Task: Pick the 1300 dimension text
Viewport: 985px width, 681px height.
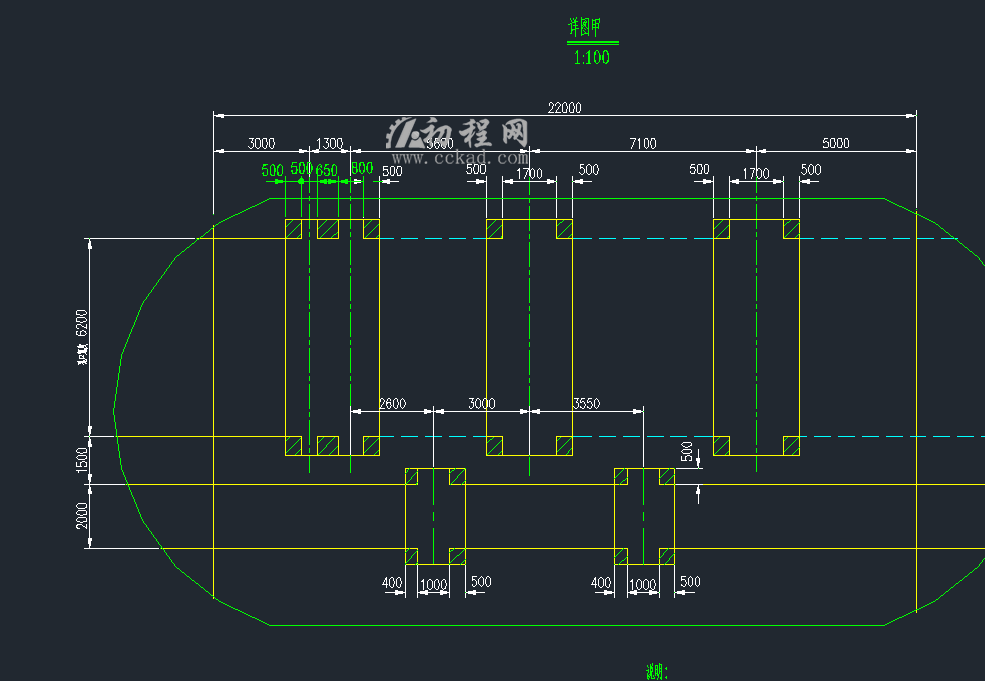Action: [329, 143]
